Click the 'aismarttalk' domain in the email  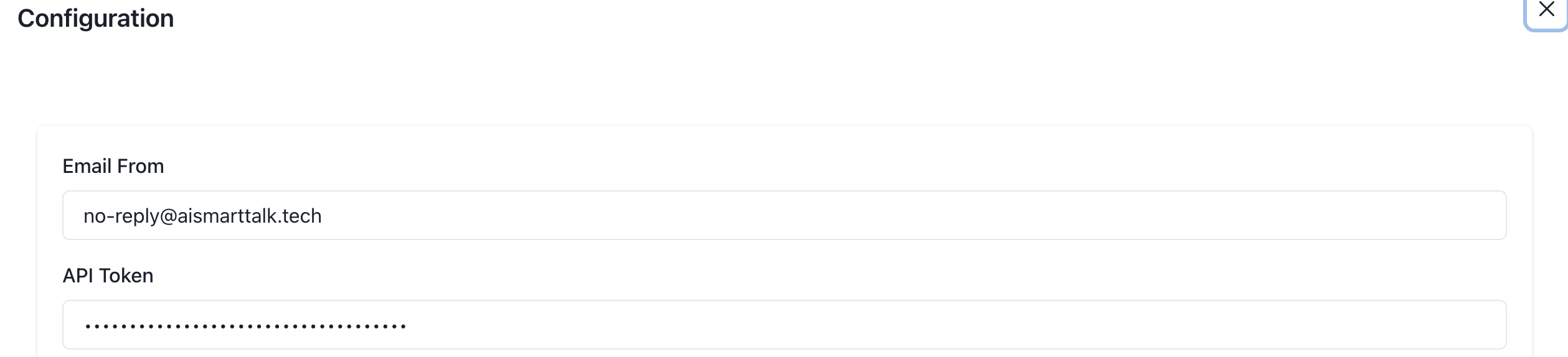pos(227,216)
